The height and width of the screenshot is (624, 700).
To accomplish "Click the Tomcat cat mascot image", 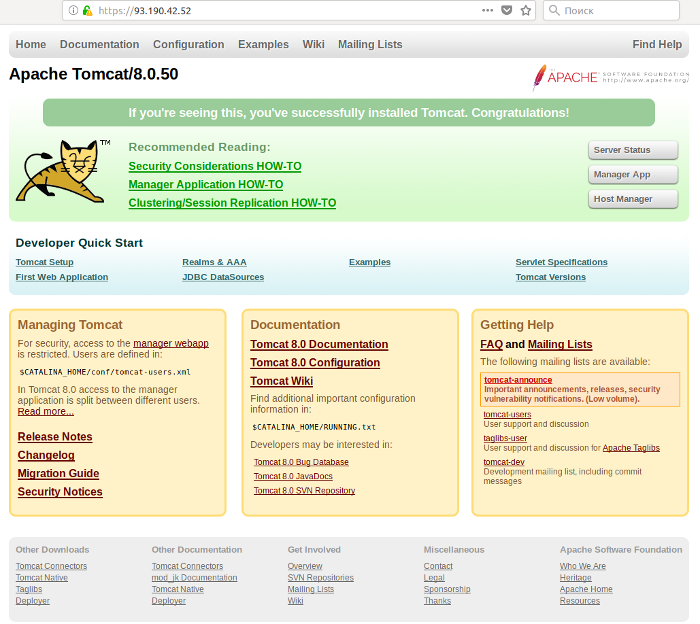I will pyautogui.click(x=62, y=171).
